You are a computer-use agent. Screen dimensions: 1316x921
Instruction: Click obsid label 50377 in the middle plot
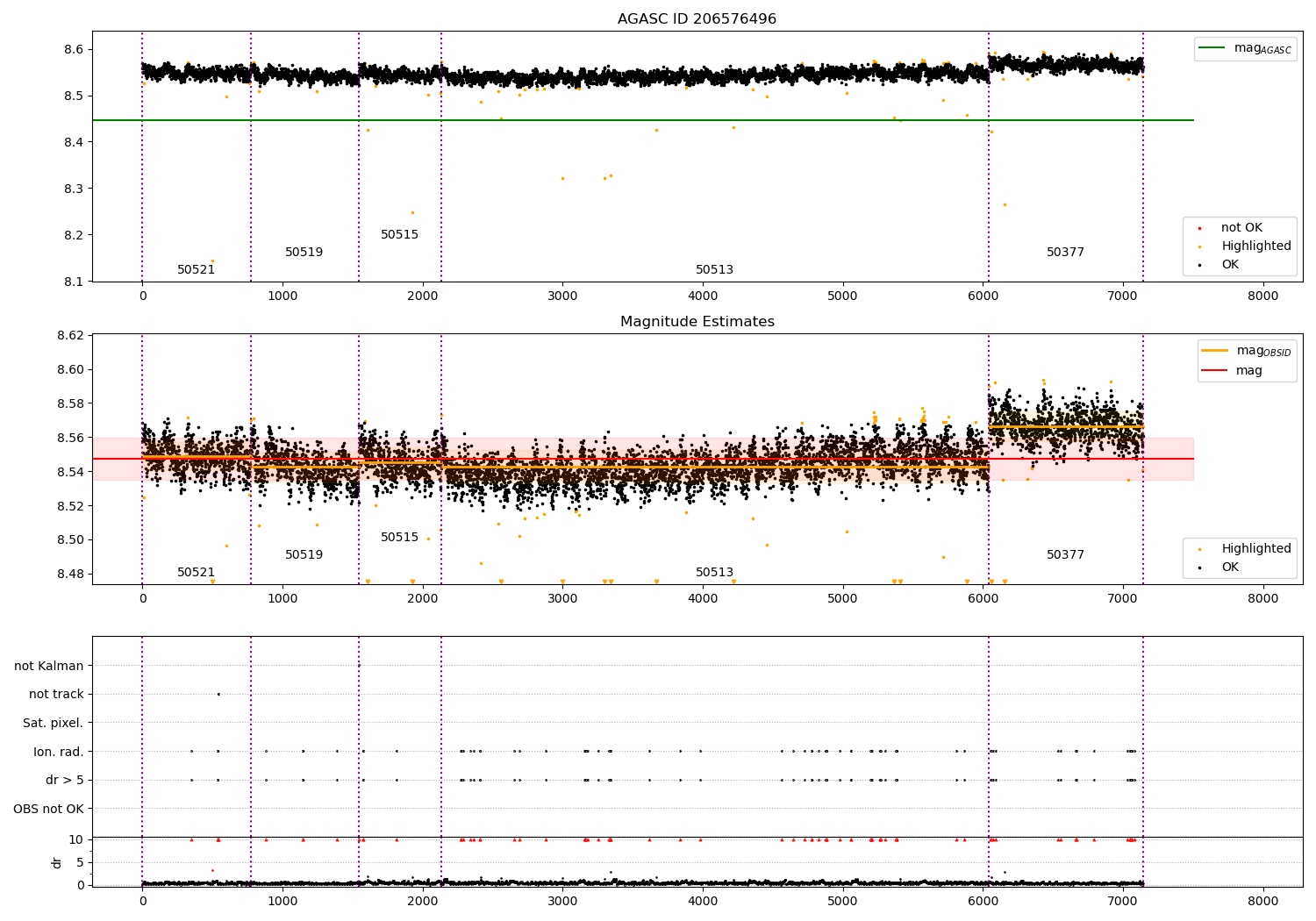pyautogui.click(x=1066, y=555)
